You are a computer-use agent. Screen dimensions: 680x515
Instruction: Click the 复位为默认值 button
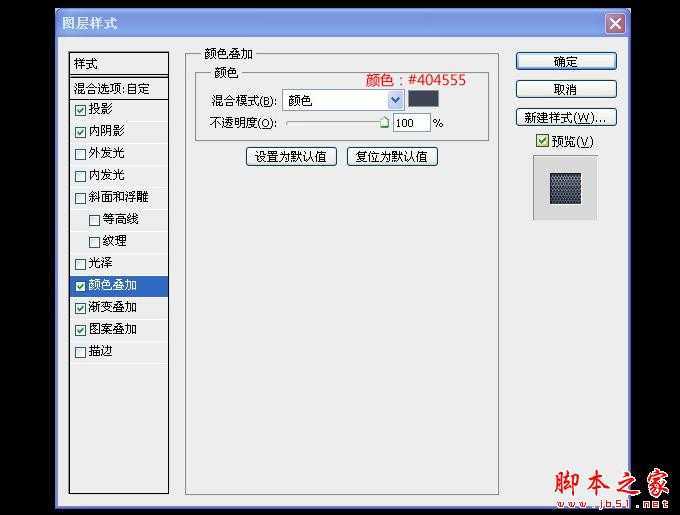pos(392,156)
